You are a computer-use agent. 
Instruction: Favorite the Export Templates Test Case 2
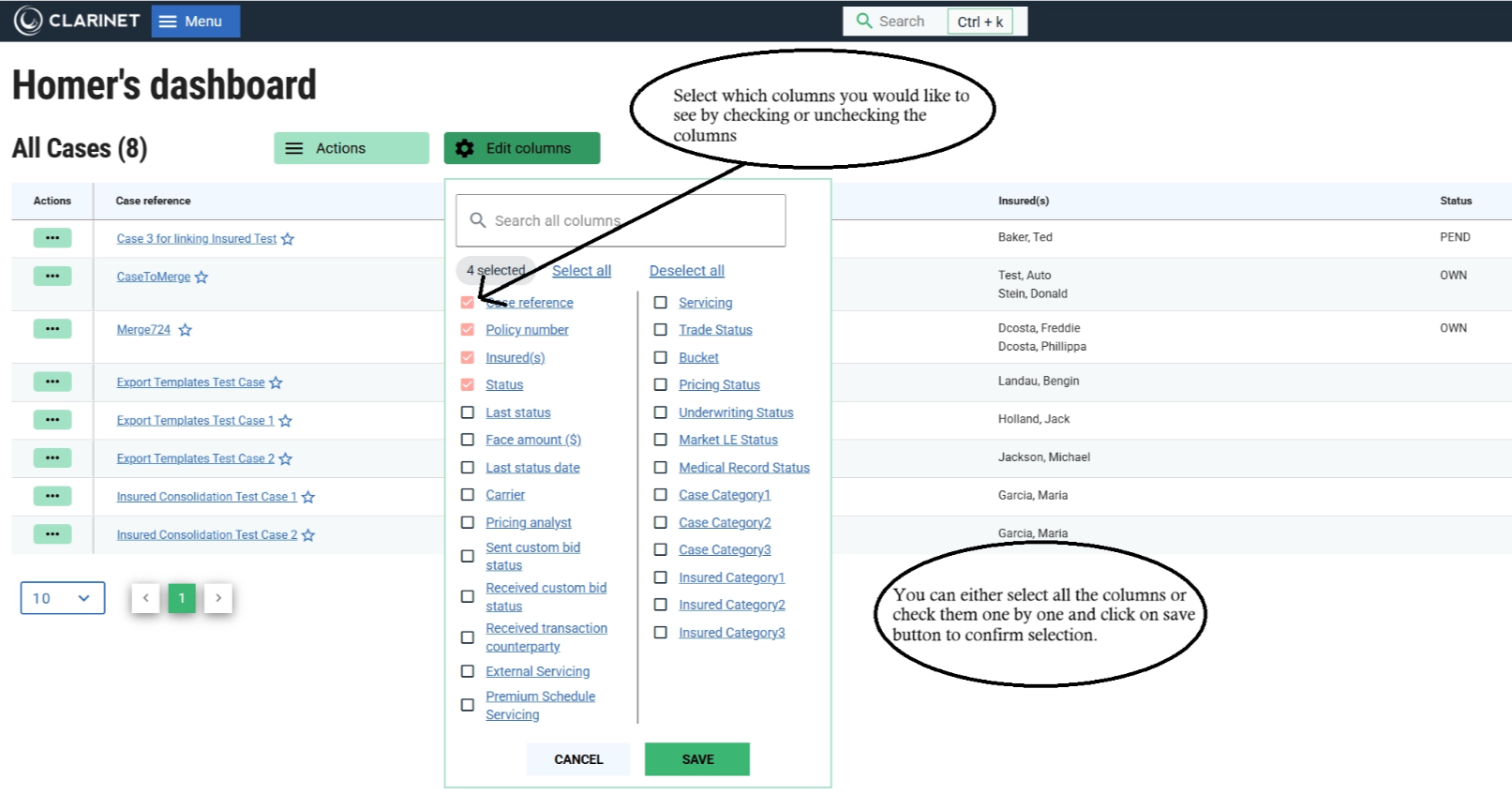[x=286, y=459]
